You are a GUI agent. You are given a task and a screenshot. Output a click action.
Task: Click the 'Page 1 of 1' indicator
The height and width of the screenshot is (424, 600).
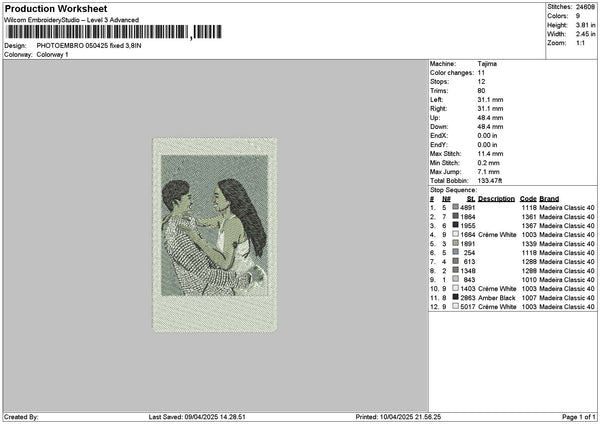click(x=579, y=417)
